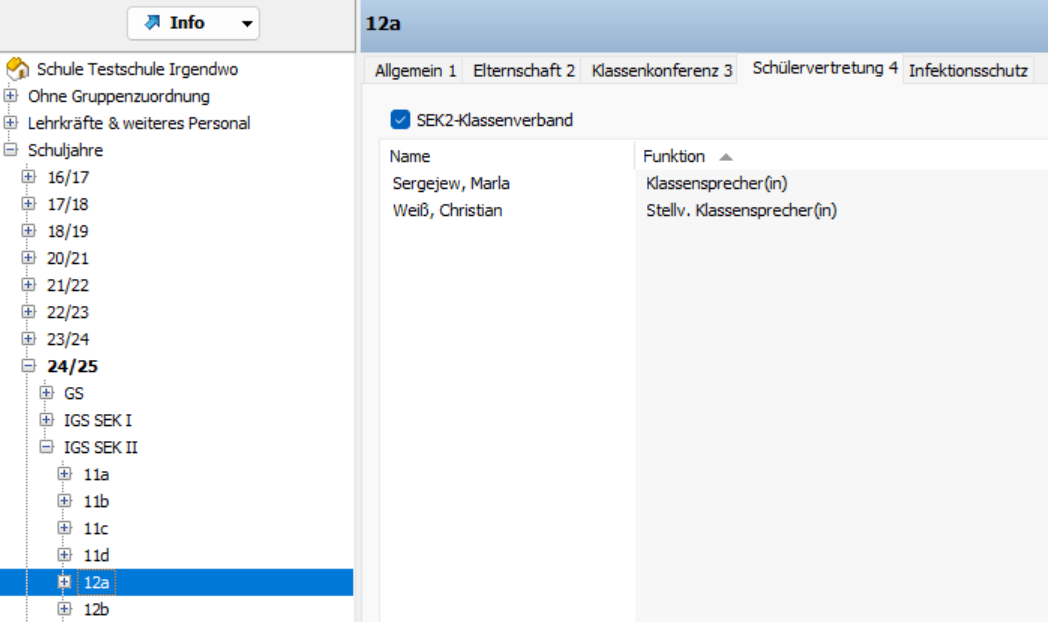Screen dimensions: 1048x622
Task: Go to Klassenkonferenz 3 tab
Action: tap(661, 71)
